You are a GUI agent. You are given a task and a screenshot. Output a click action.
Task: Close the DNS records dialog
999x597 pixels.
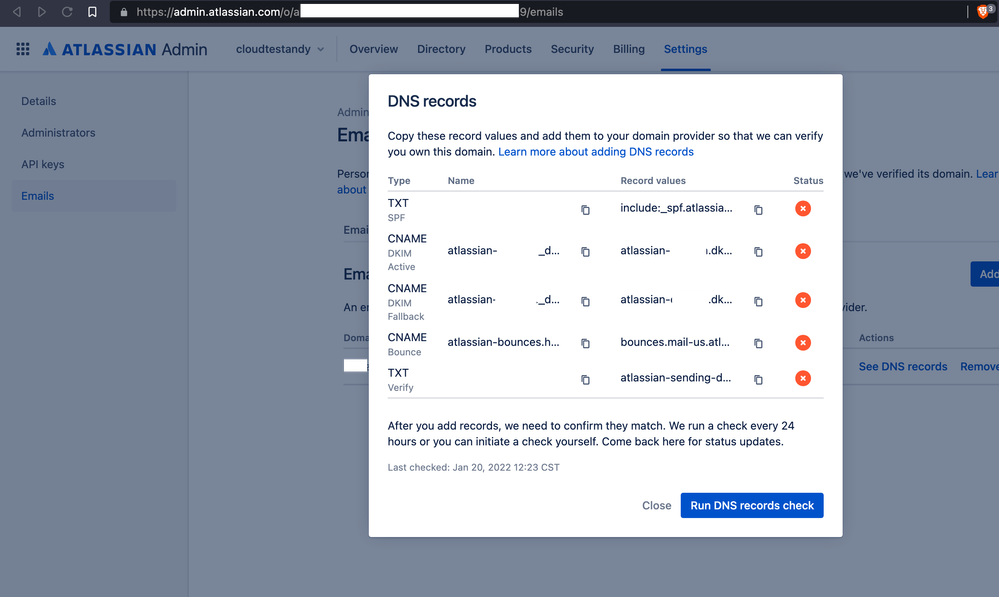coord(656,505)
